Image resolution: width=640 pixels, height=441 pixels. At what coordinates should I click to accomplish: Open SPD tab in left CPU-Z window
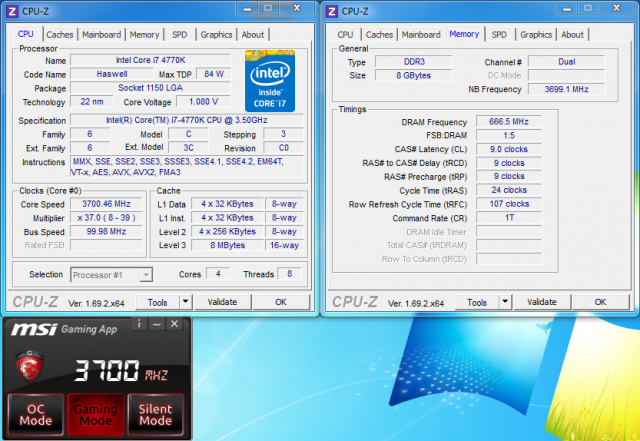point(180,35)
